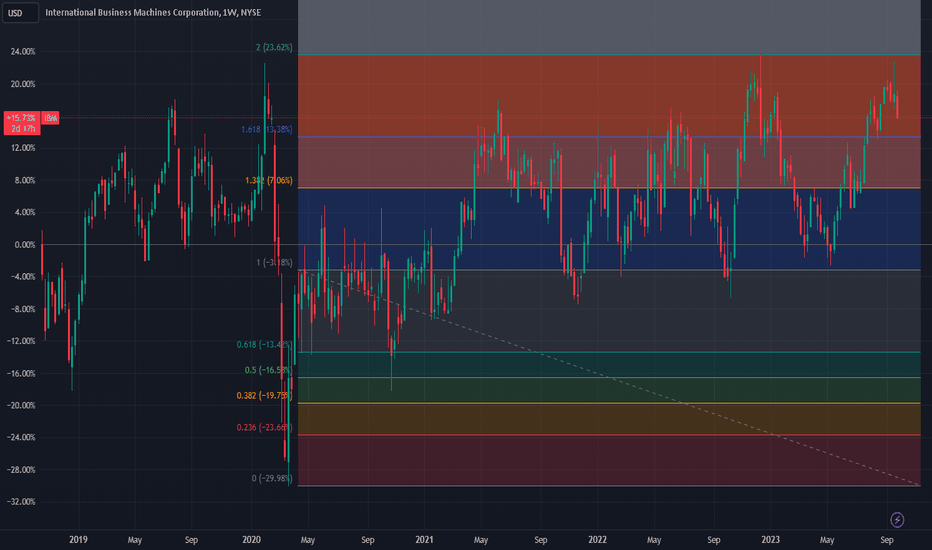Click the International Business Machines Corporation chart title

pos(153,12)
